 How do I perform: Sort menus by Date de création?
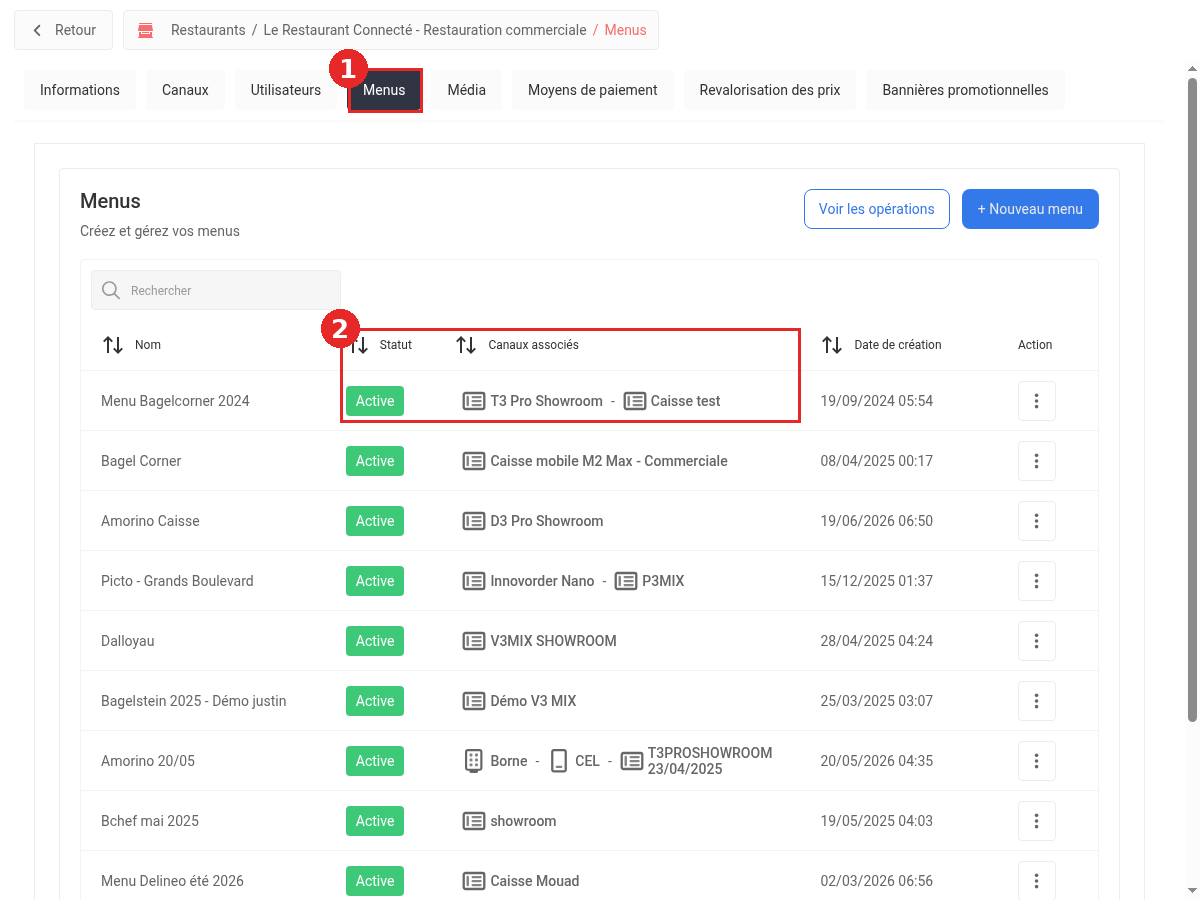pos(832,345)
